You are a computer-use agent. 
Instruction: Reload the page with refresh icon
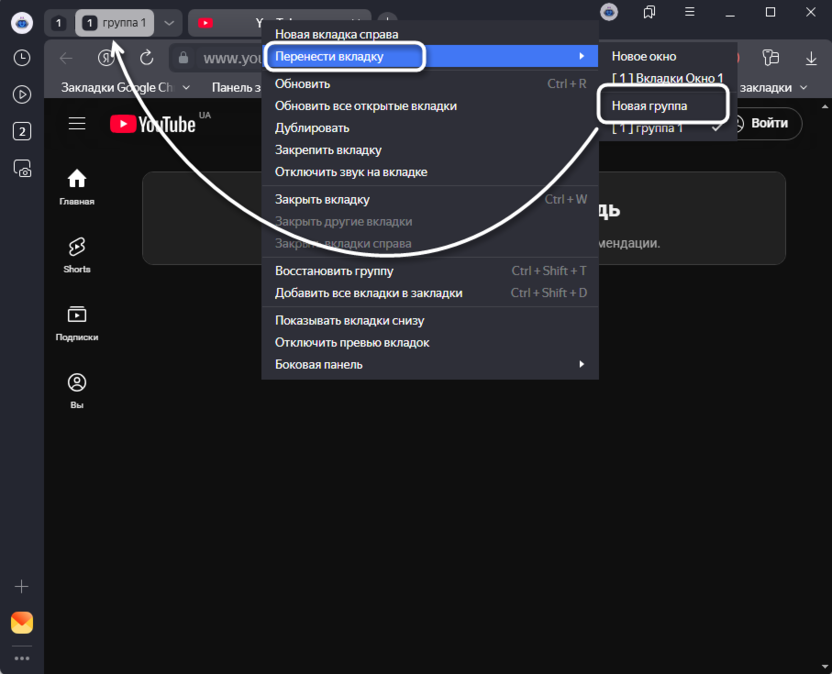click(146, 58)
